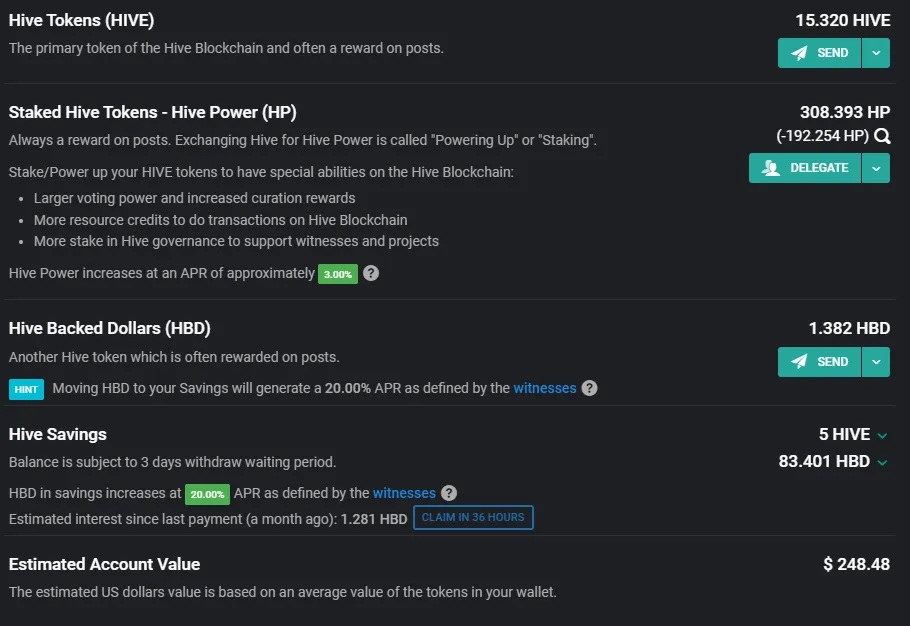The width and height of the screenshot is (910, 626).
Task: Click the blue HINT label
Action: 26,389
